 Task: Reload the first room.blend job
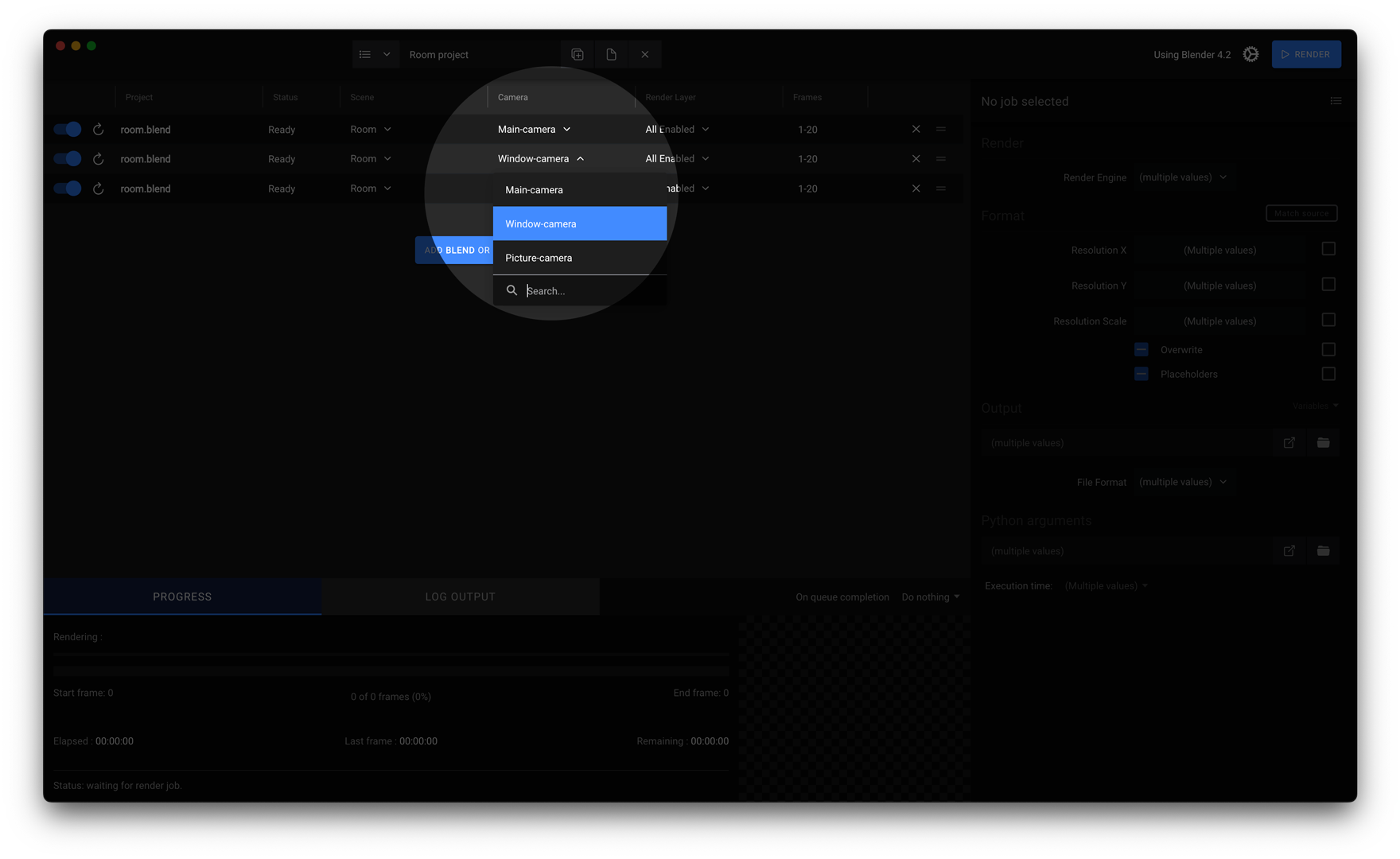pyautogui.click(x=99, y=129)
